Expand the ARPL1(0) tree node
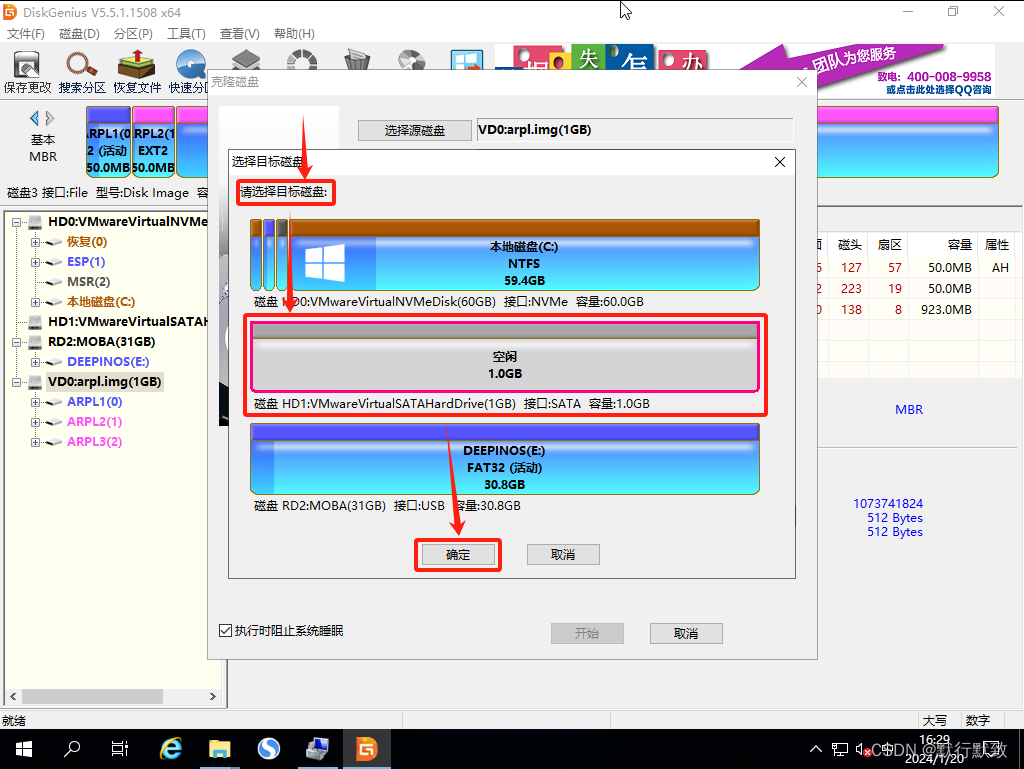This screenshot has width=1024, height=769. click(x=35, y=402)
